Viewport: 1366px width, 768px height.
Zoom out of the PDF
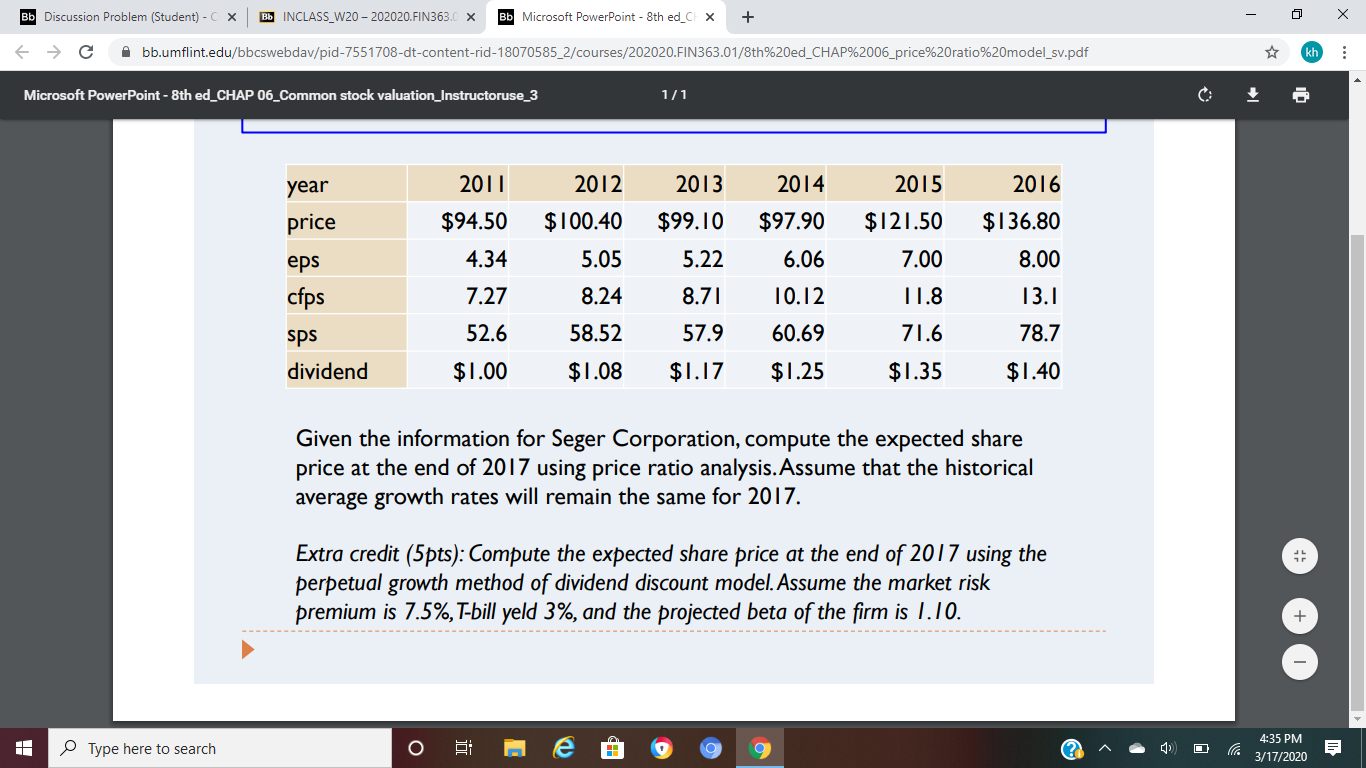pos(1299,661)
